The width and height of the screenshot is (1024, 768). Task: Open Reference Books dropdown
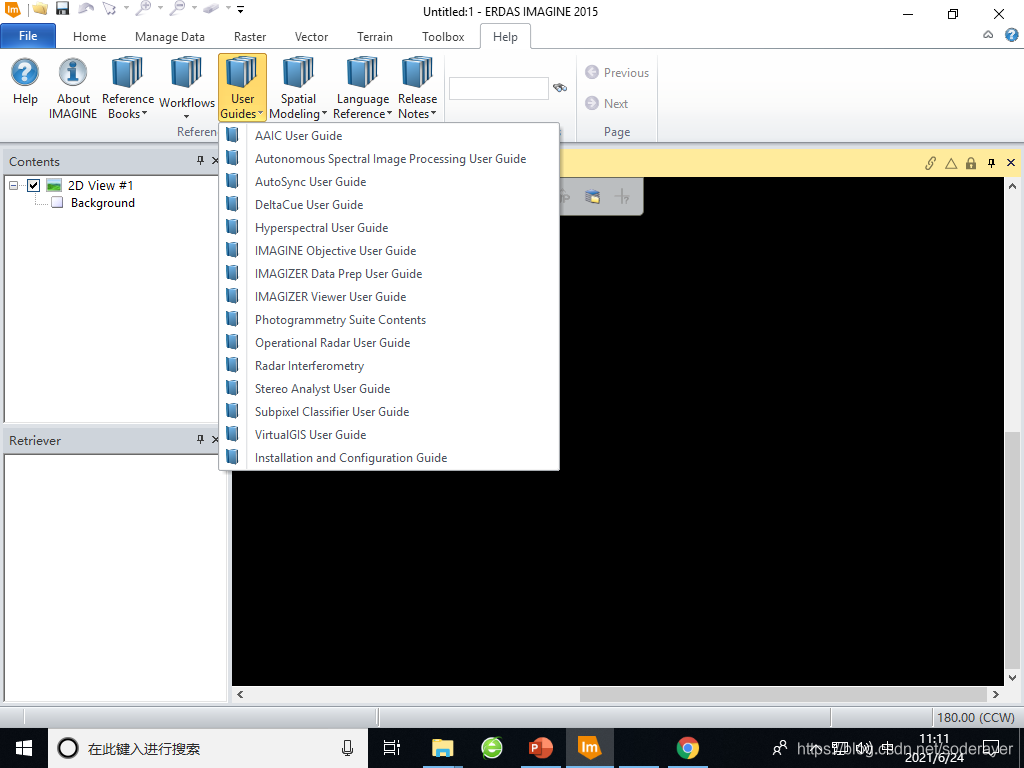tap(127, 89)
